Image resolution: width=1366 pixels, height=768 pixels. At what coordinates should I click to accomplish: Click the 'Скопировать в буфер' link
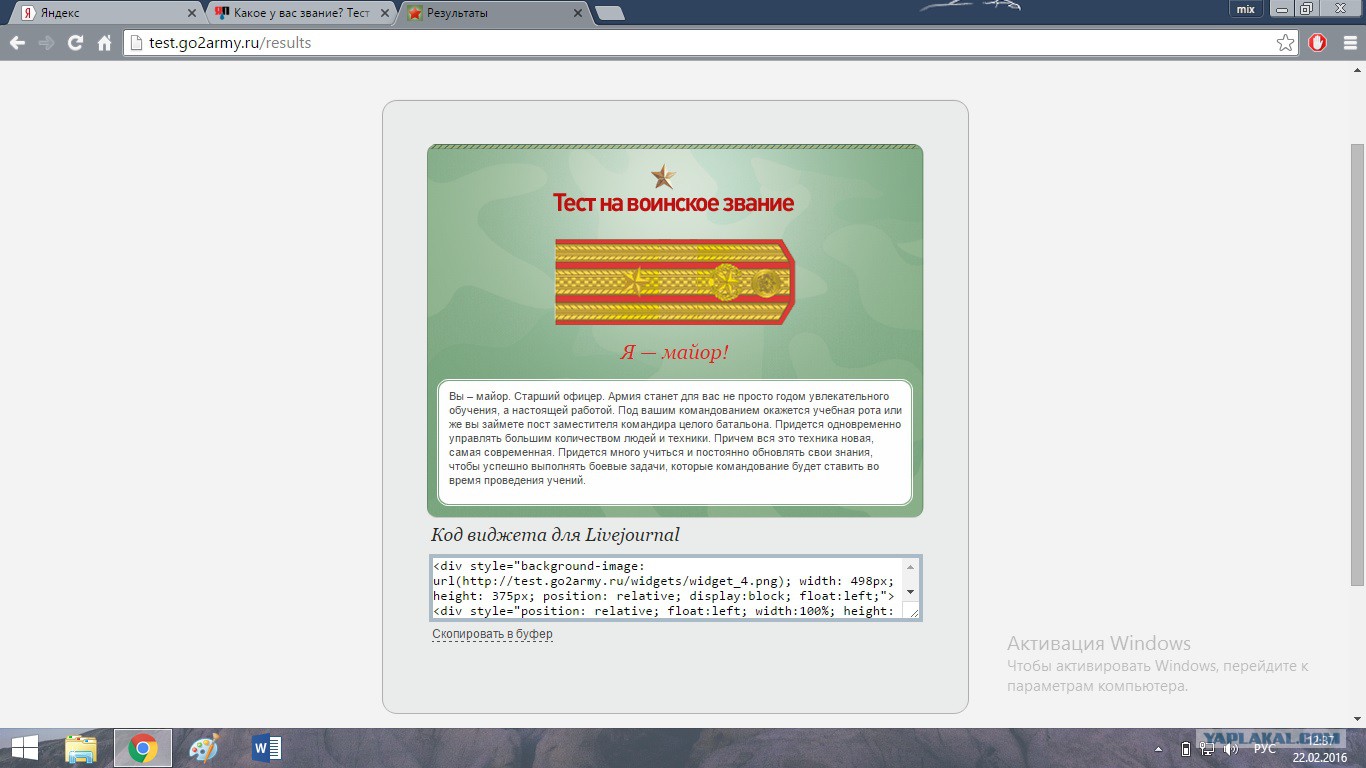click(492, 634)
